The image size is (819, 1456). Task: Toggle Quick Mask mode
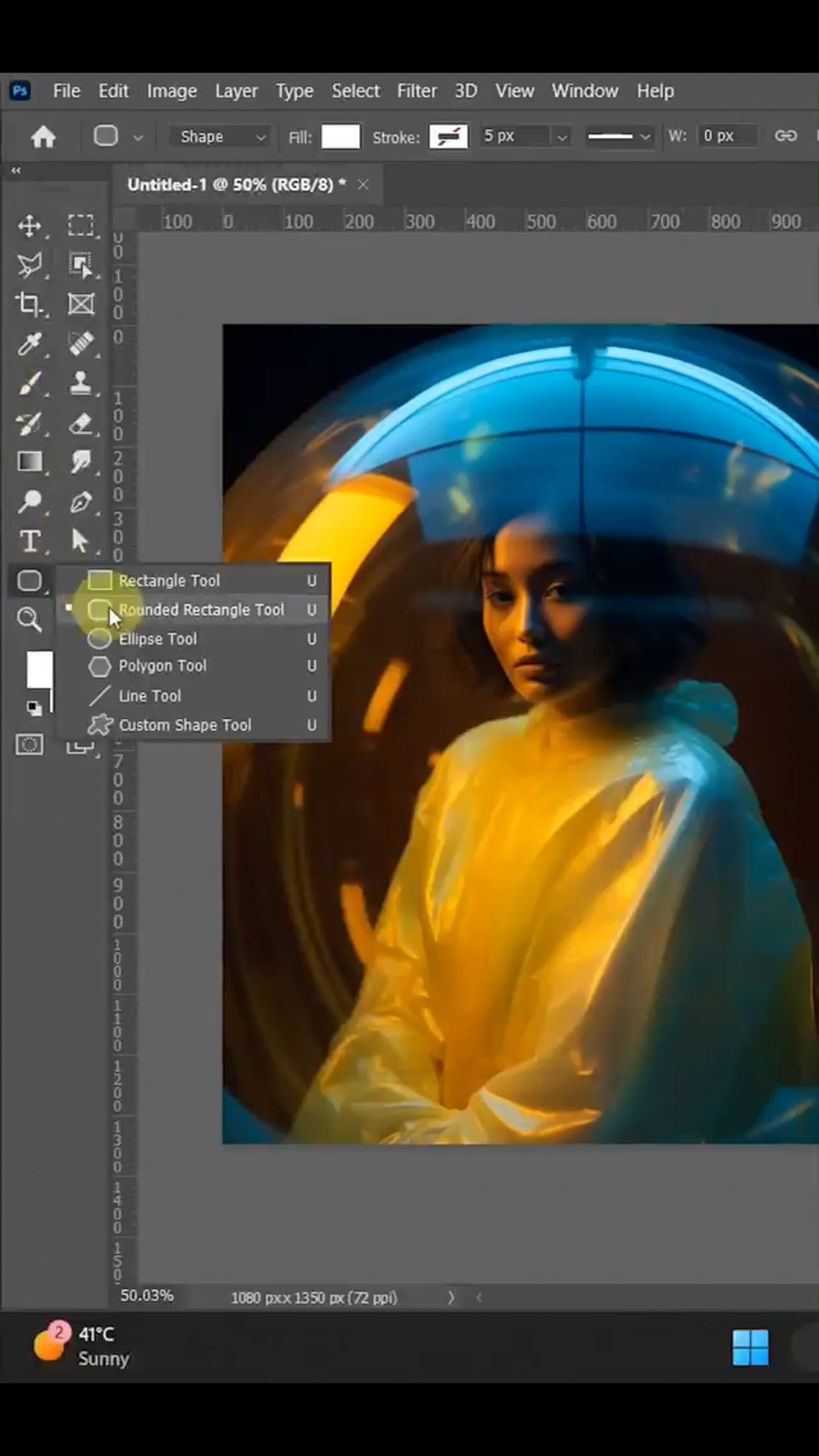[29, 744]
